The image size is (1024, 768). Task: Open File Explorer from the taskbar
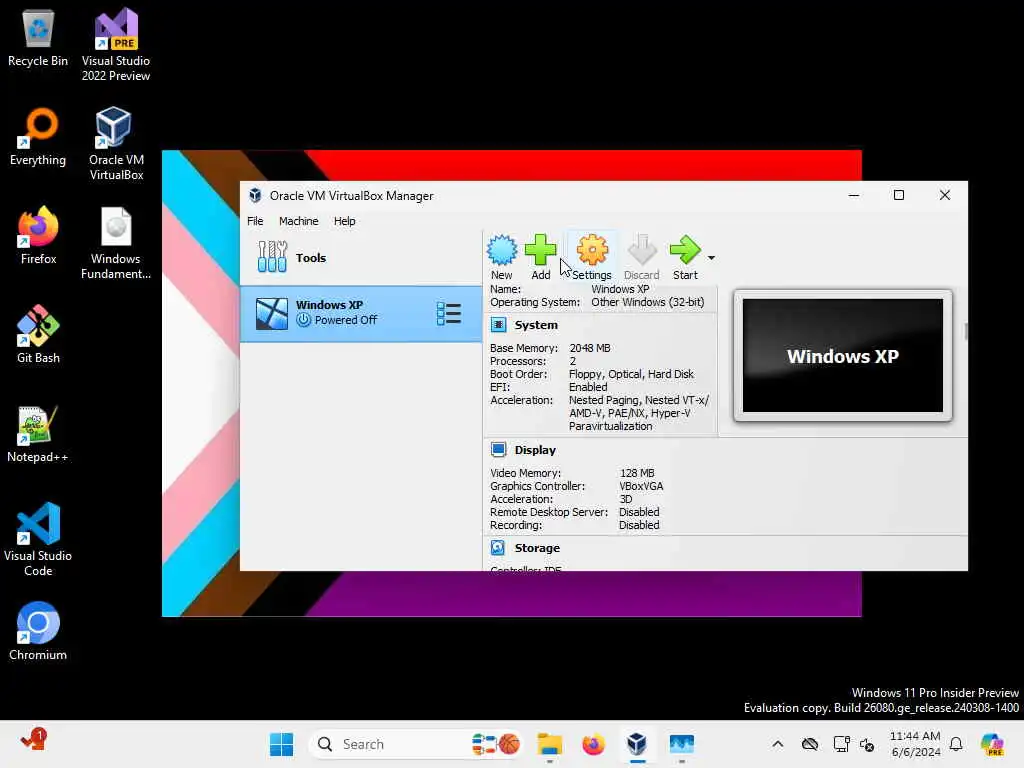(549, 744)
